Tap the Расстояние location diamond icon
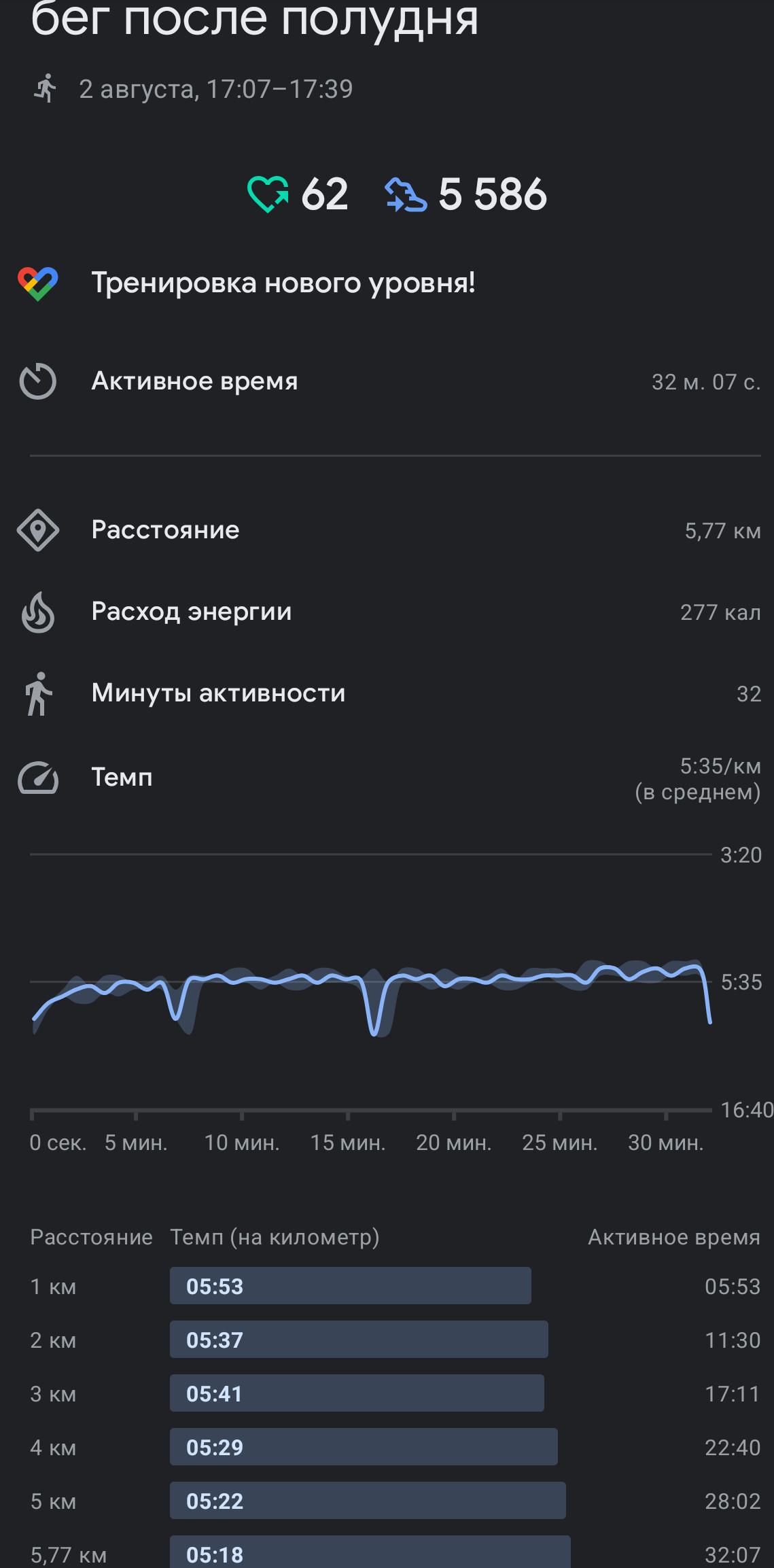This screenshot has height=1568, width=774. 38,530
